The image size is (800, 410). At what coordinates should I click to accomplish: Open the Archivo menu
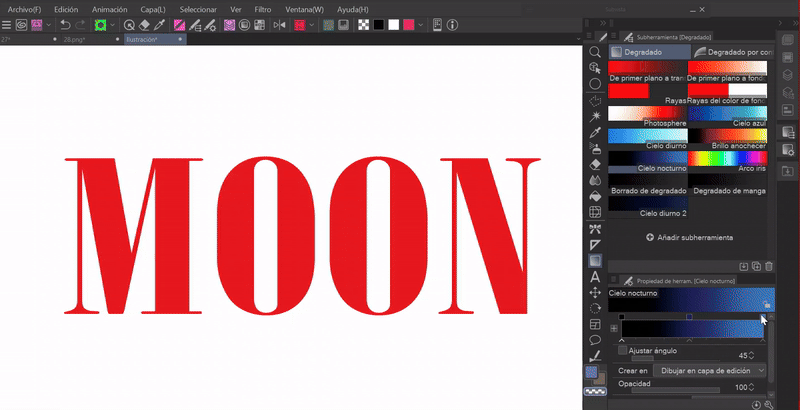point(24,9)
